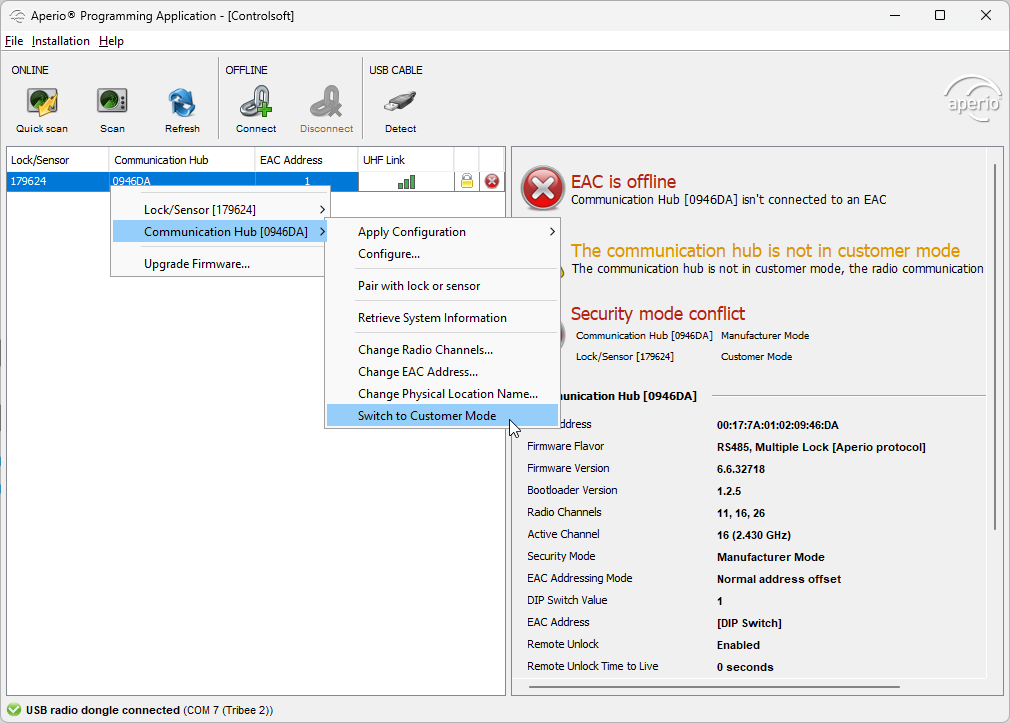
Task: Open the File menu
Action: [14, 41]
